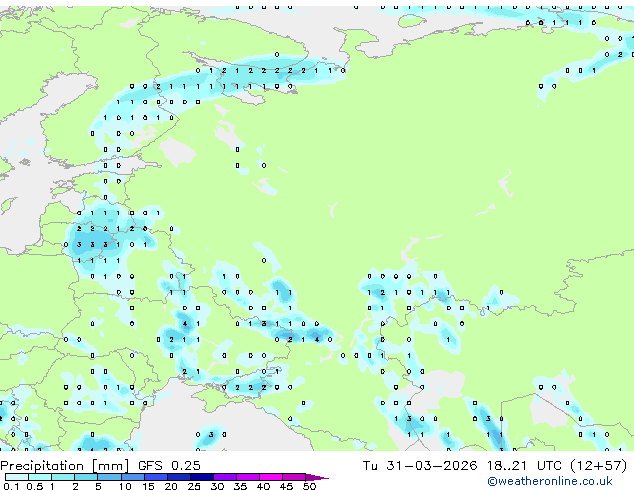Choose the 20–25 mm legend swatch

178,477
